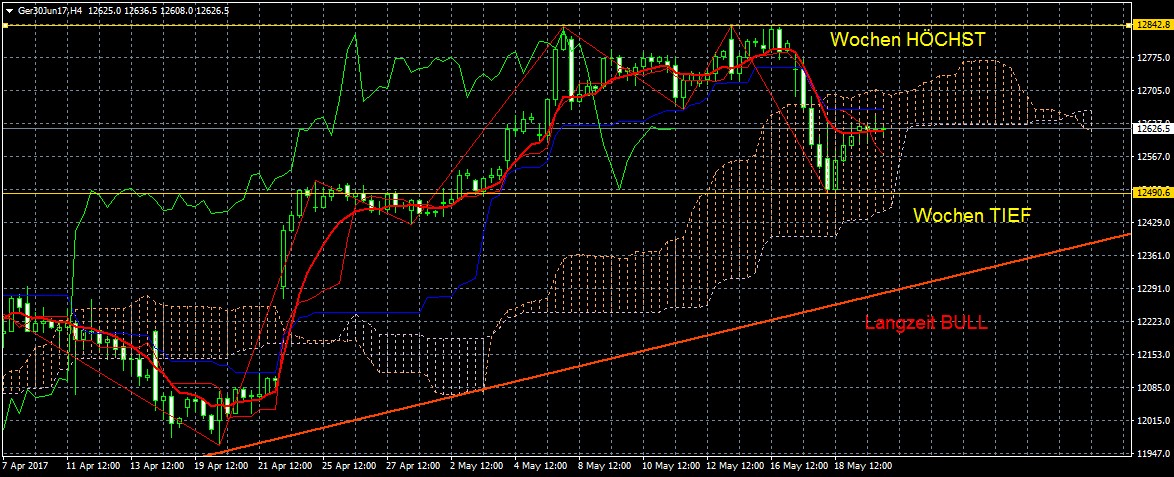Click the '11 Apr 12:00' time label
The height and width of the screenshot is (477, 1174).
pos(93,466)
